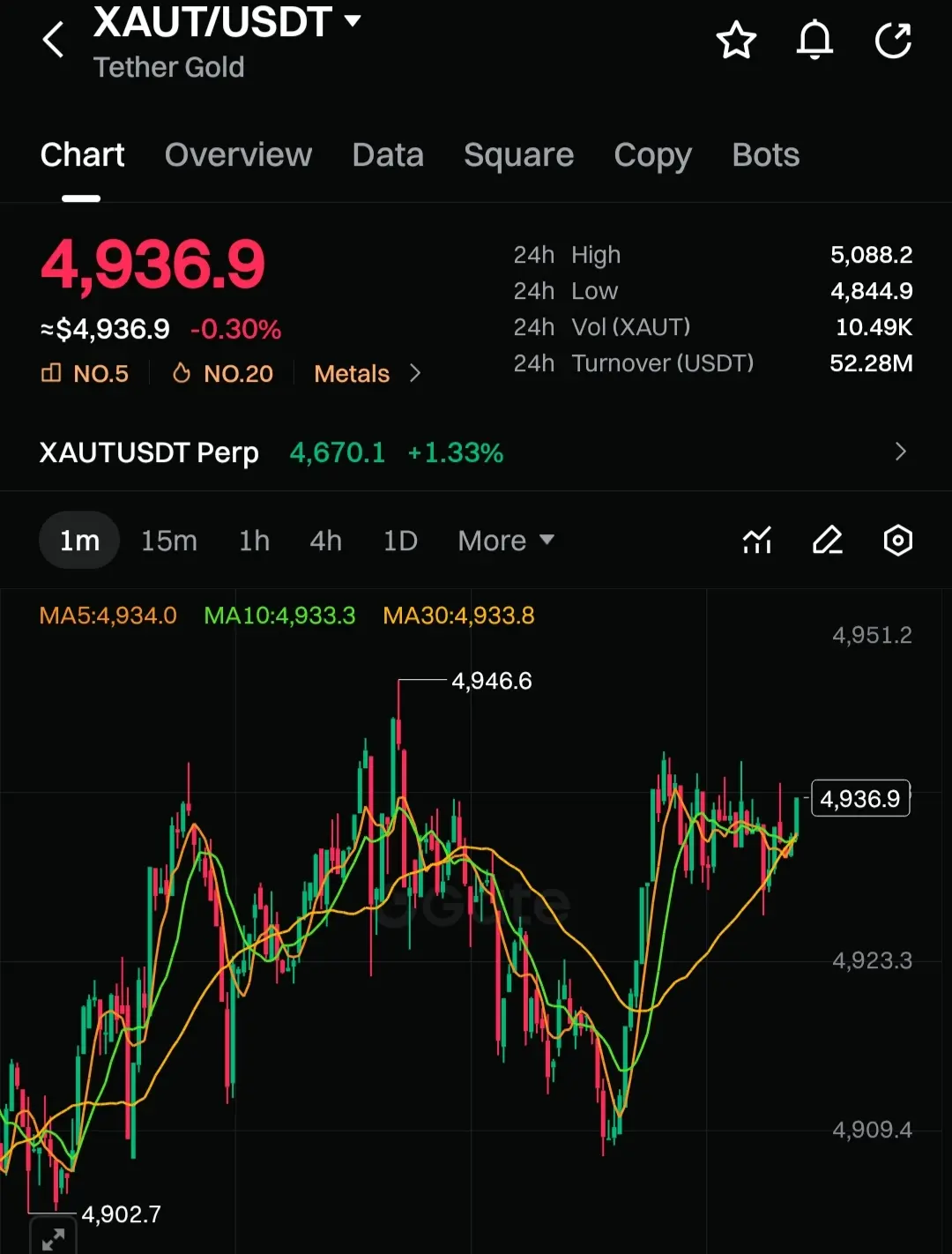
Task: Open the Copy tab
Action: coord(652,156)
